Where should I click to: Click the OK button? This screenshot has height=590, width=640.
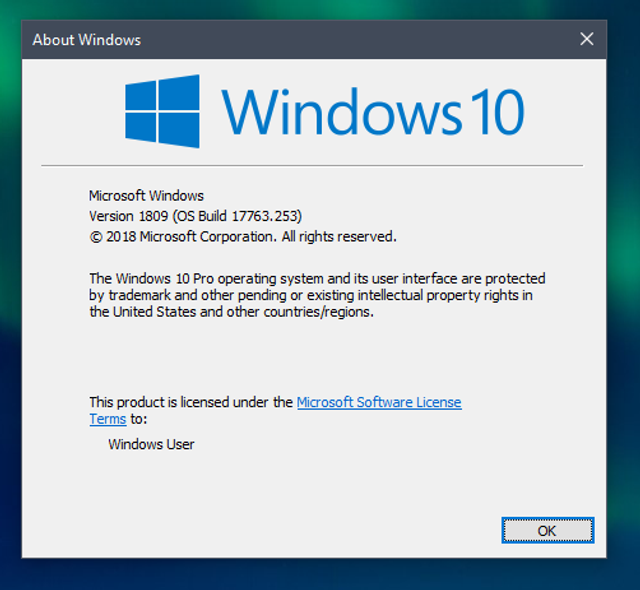point(548,530)
